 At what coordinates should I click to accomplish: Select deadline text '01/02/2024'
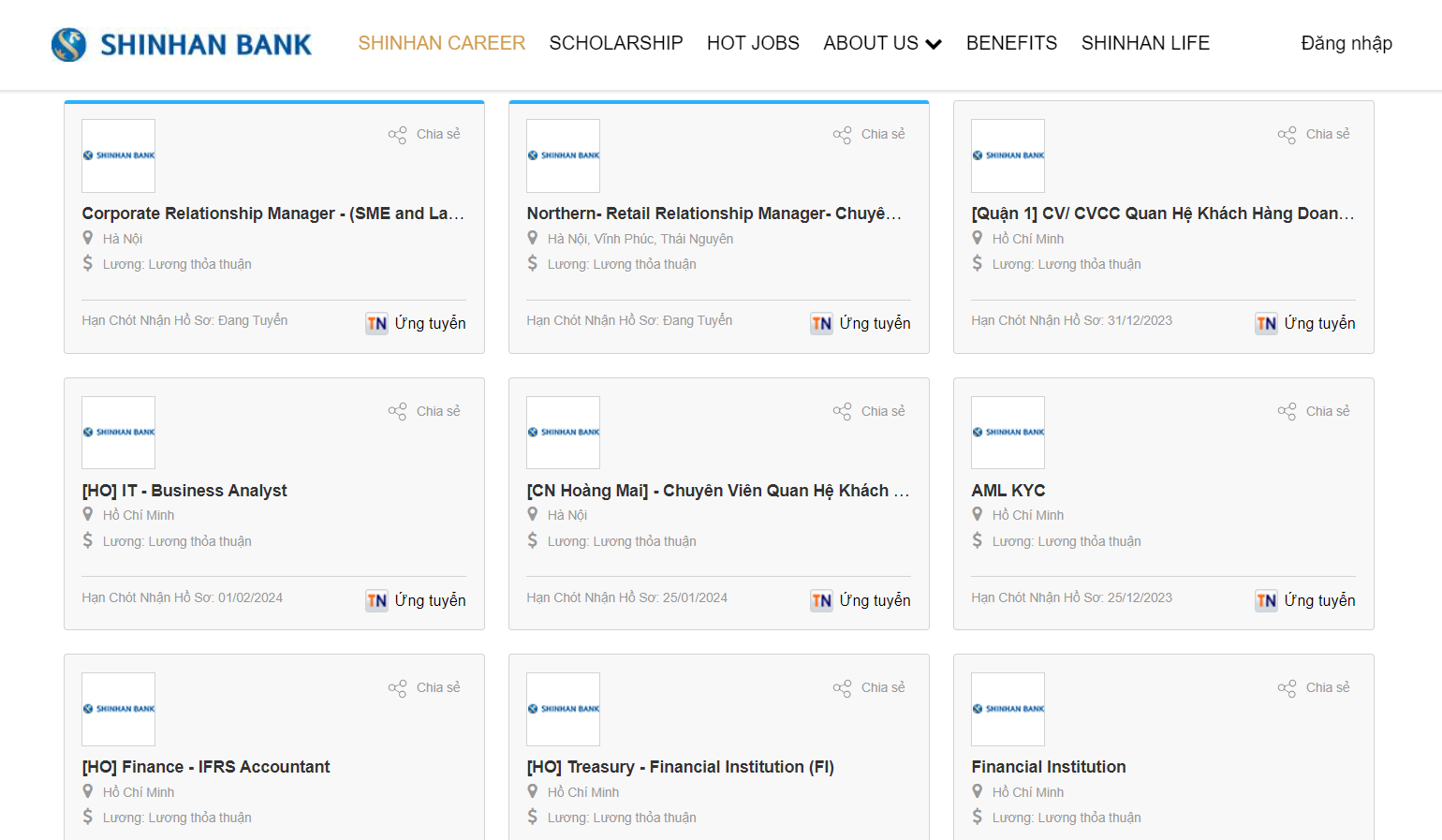250,597
